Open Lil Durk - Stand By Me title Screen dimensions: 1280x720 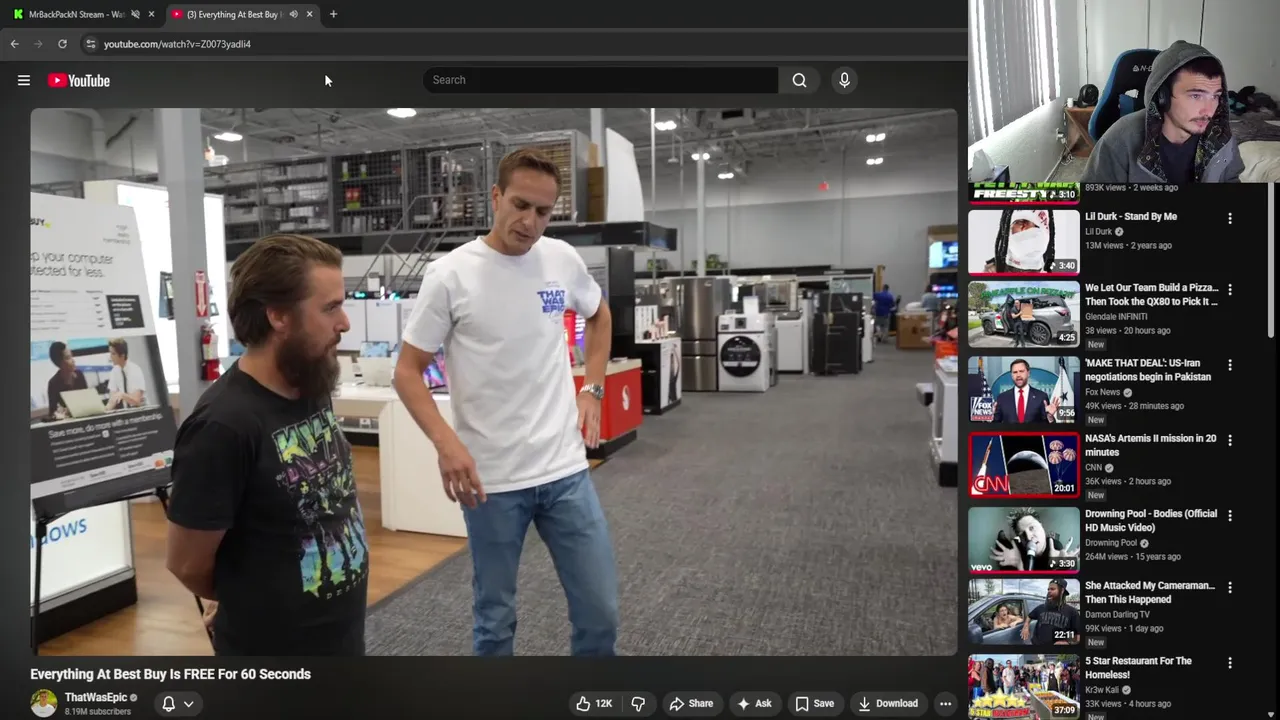click(1131, 216)
